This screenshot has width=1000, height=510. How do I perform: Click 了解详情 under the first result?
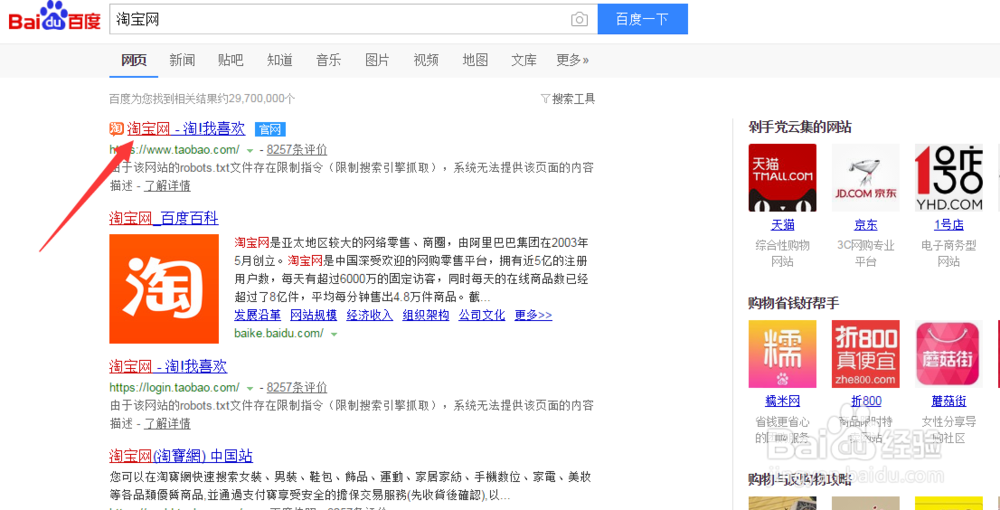click(x=167, y=186)
